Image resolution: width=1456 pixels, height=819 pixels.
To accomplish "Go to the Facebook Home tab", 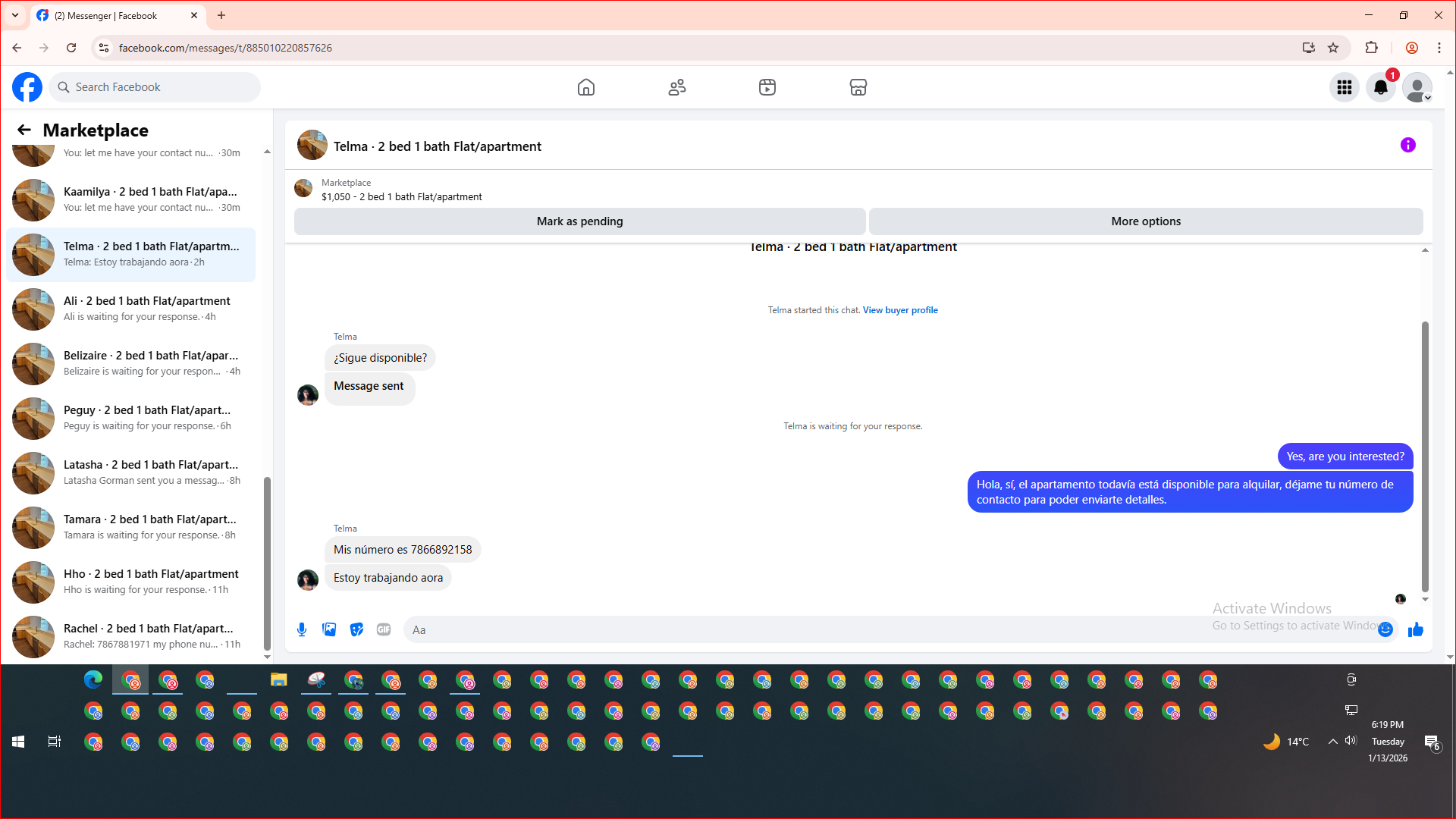I will [585, 87].
